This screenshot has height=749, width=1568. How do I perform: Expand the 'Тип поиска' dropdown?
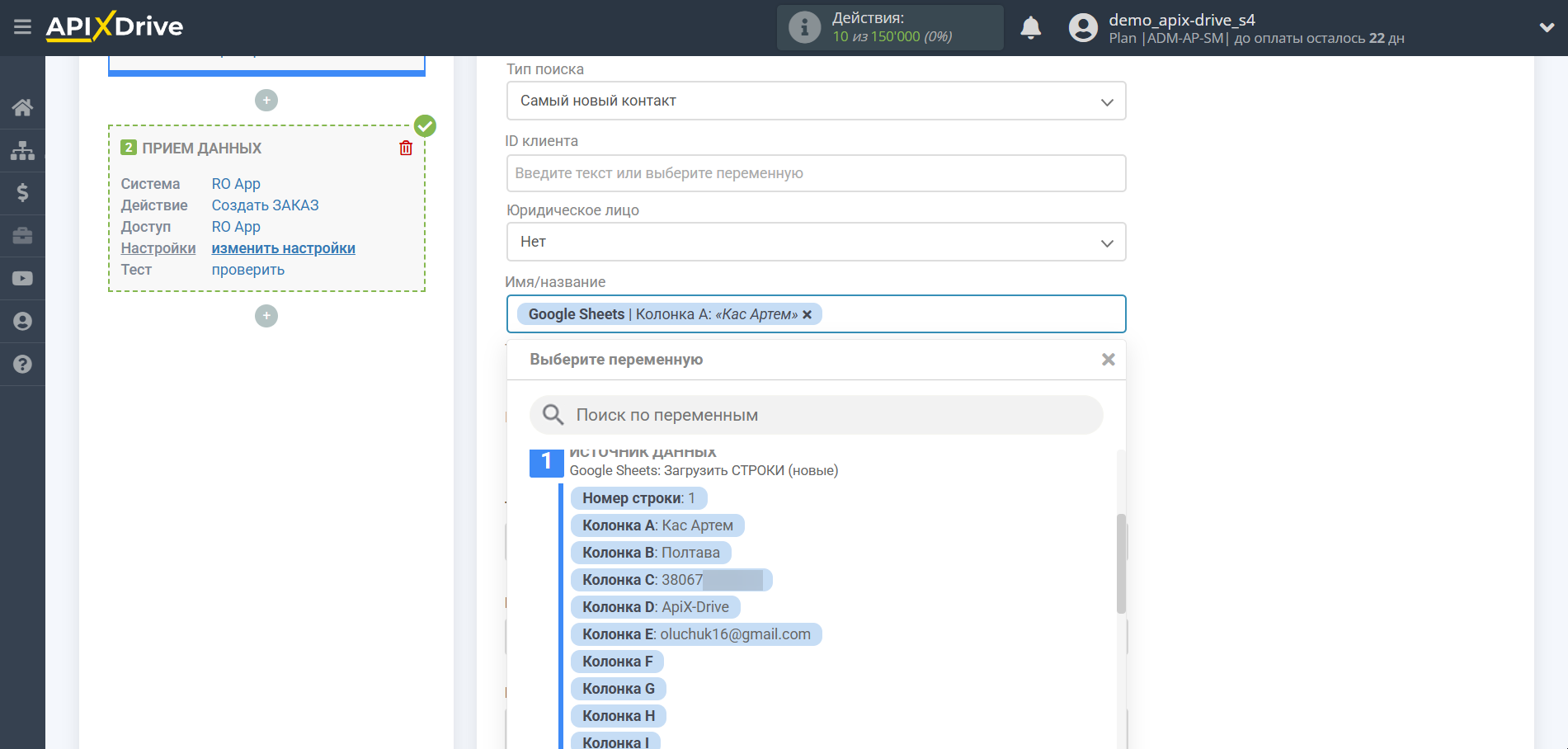815,101
